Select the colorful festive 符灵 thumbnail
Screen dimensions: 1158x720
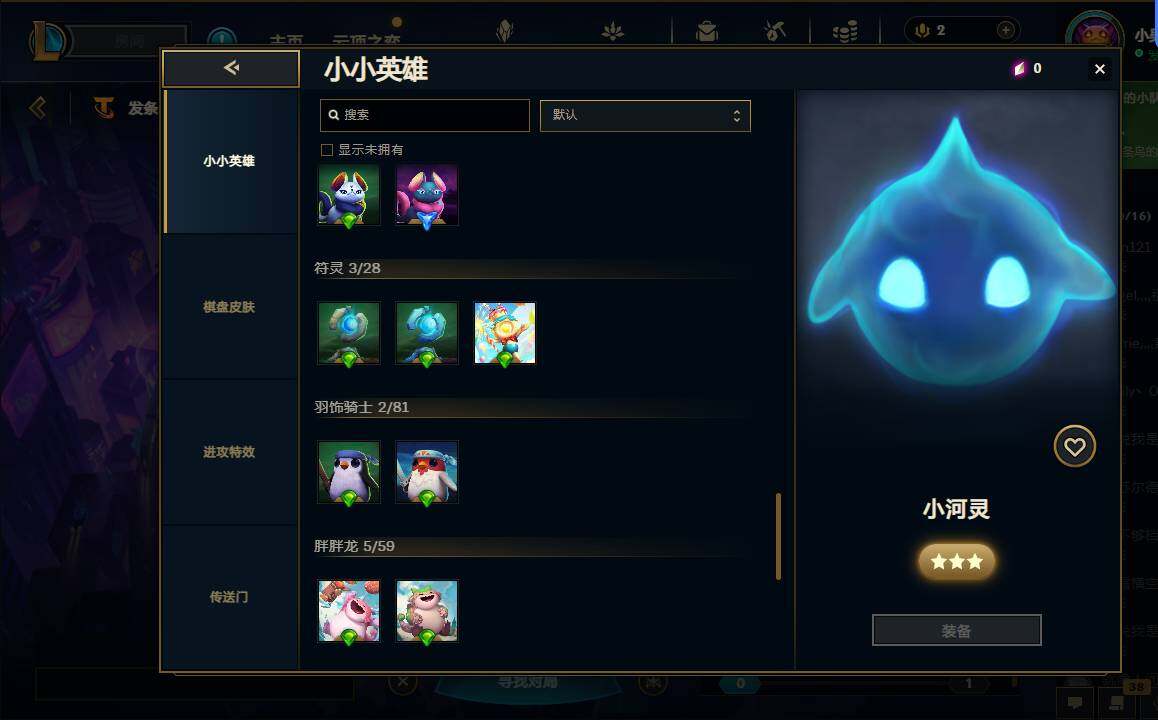click(504, 333)
